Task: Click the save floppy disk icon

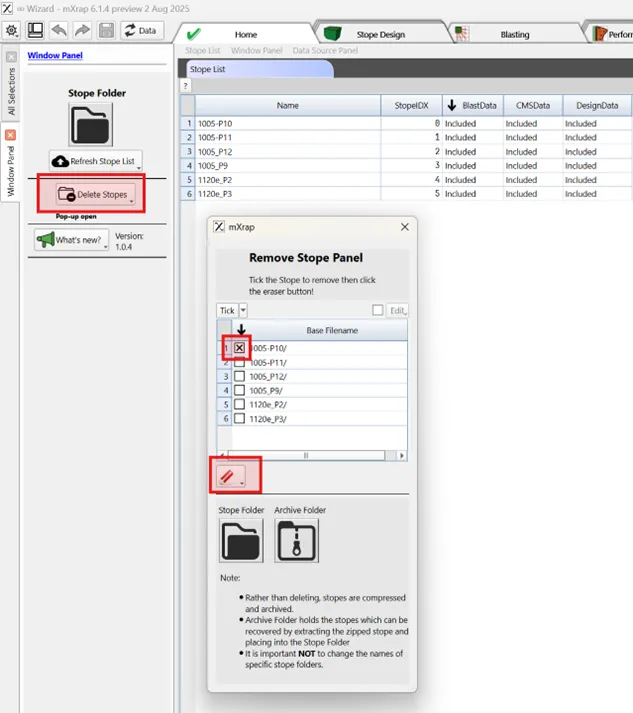Action: coord(106,31)
